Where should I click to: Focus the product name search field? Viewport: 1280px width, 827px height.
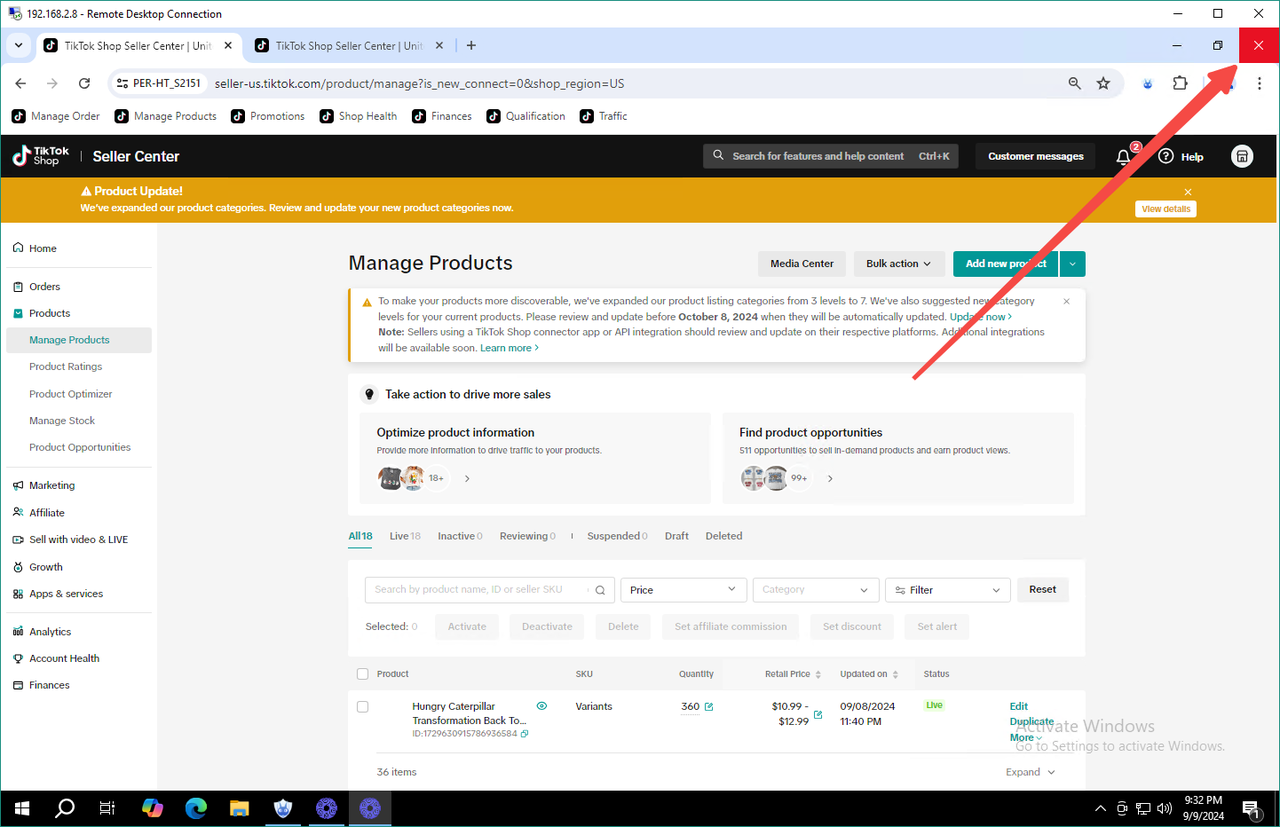click(x=482, y=590)
